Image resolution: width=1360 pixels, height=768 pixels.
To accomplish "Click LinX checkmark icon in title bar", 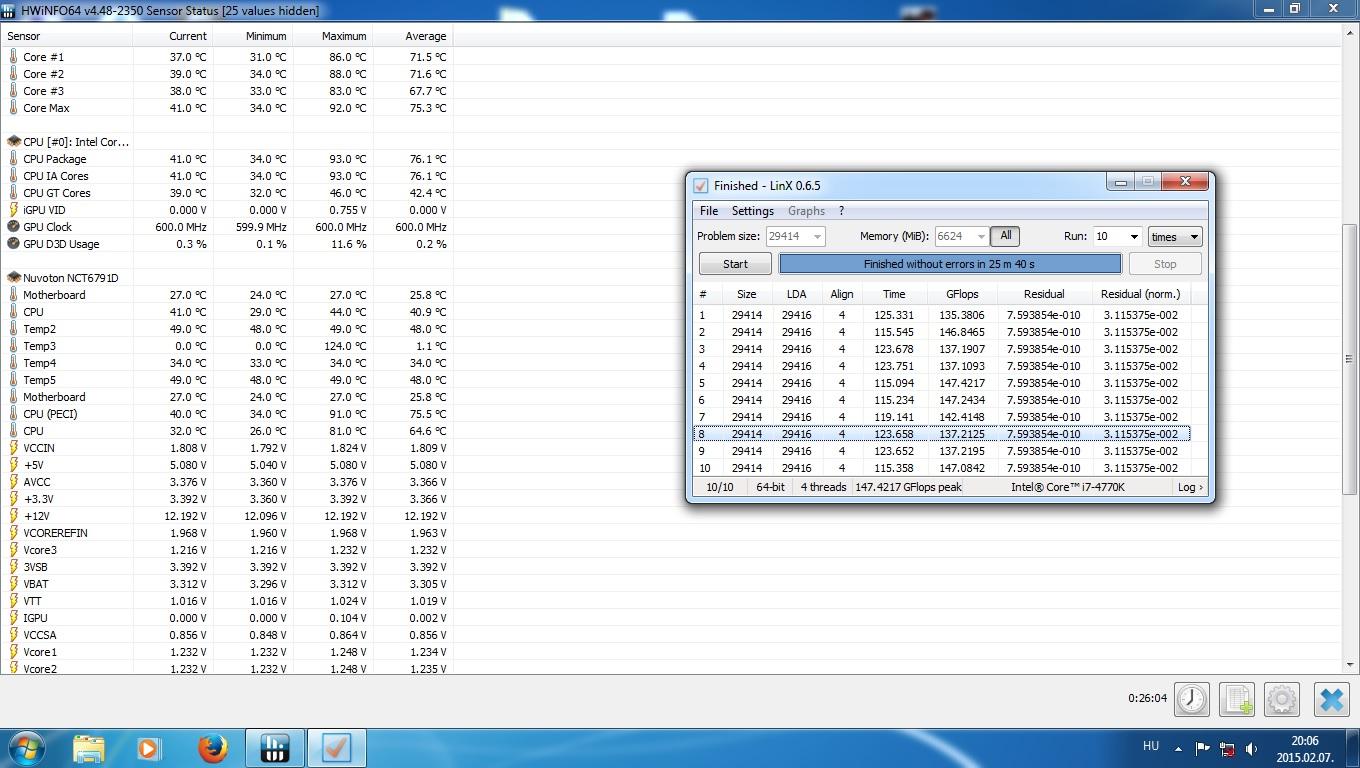I will pos(701,185).
